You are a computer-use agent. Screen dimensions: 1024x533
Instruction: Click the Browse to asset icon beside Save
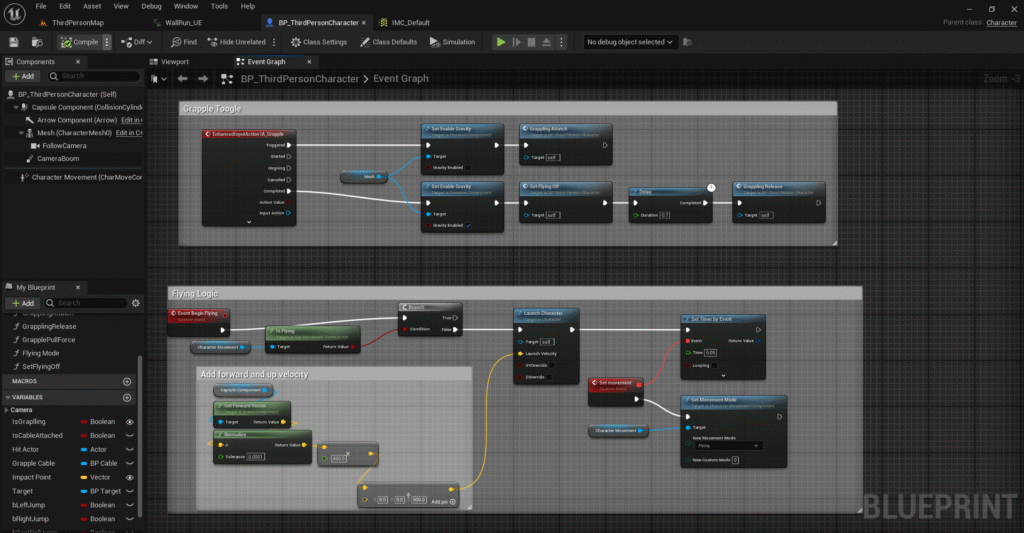pos(37,42)
